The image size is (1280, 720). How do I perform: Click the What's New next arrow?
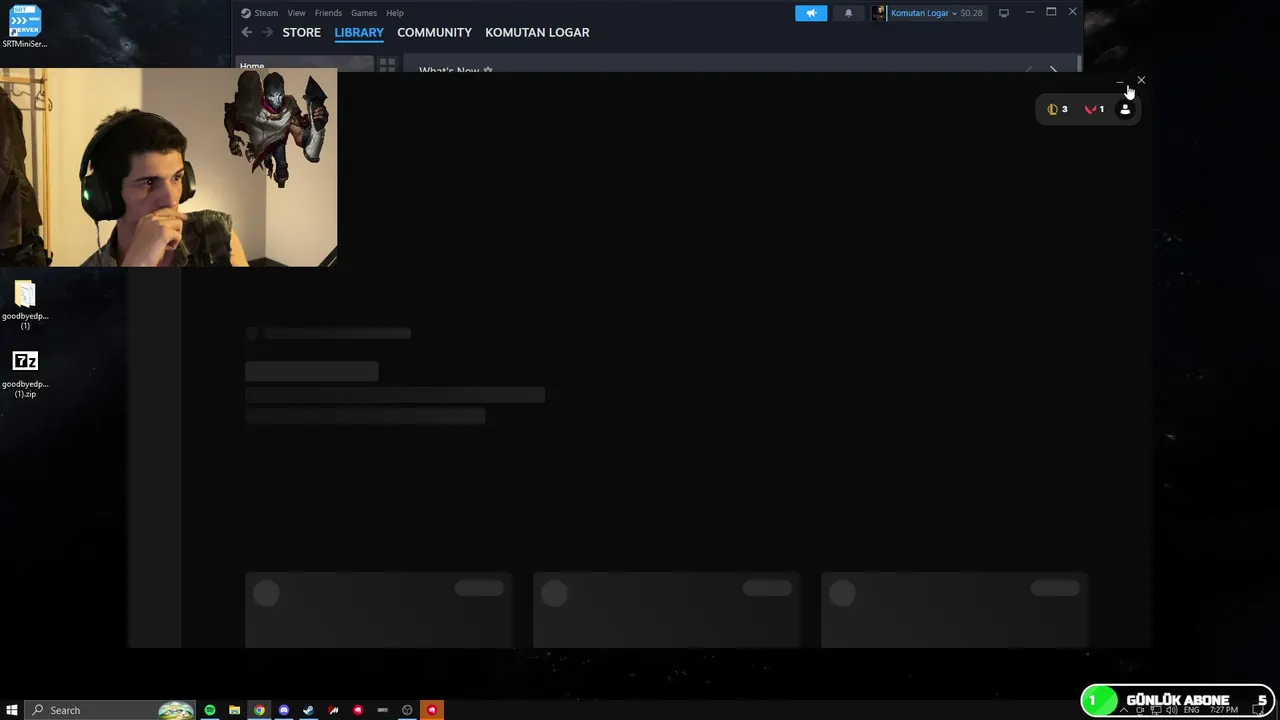(1053, 70)
